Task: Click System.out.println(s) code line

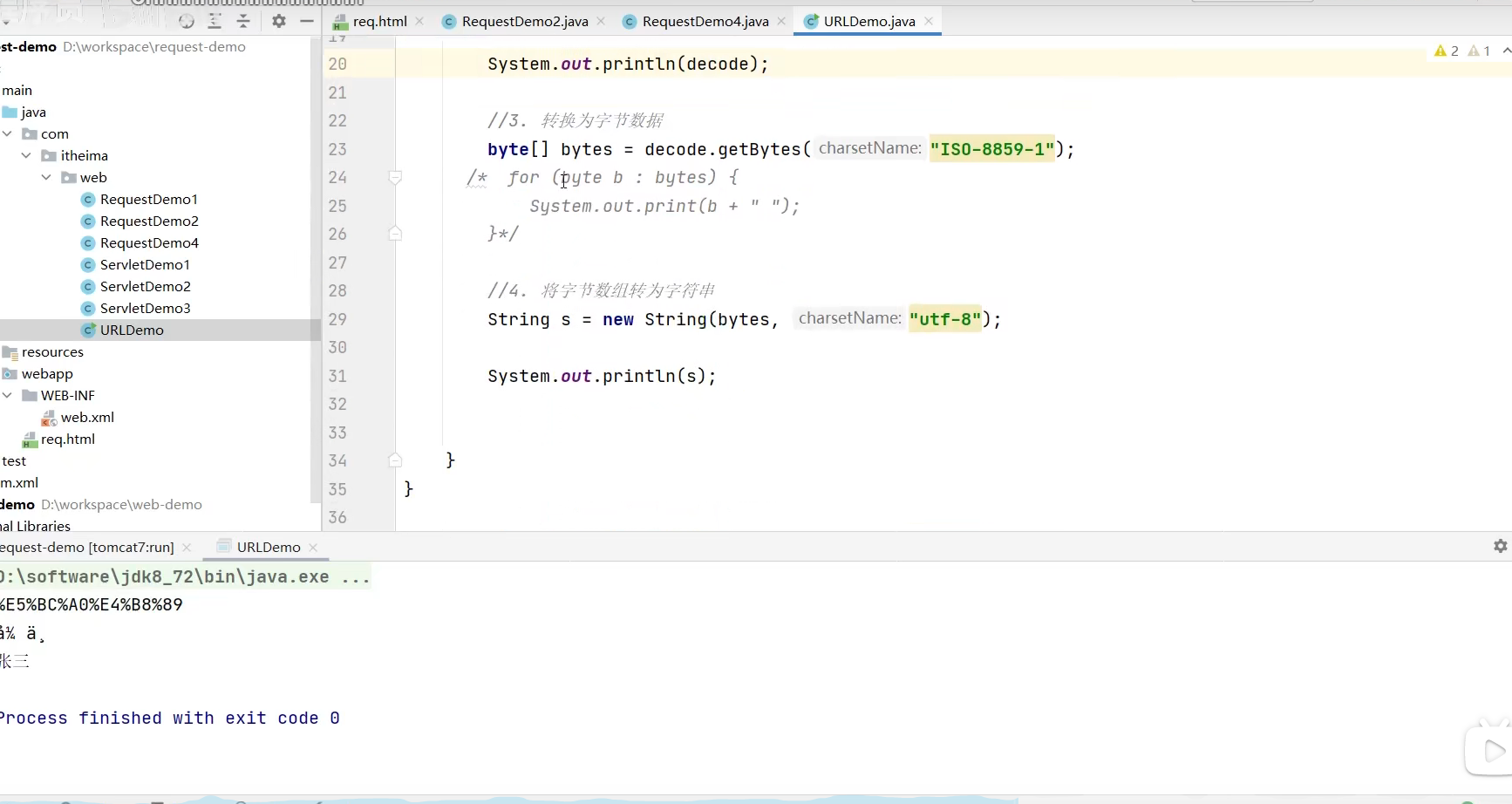Action: coord(602,376)
